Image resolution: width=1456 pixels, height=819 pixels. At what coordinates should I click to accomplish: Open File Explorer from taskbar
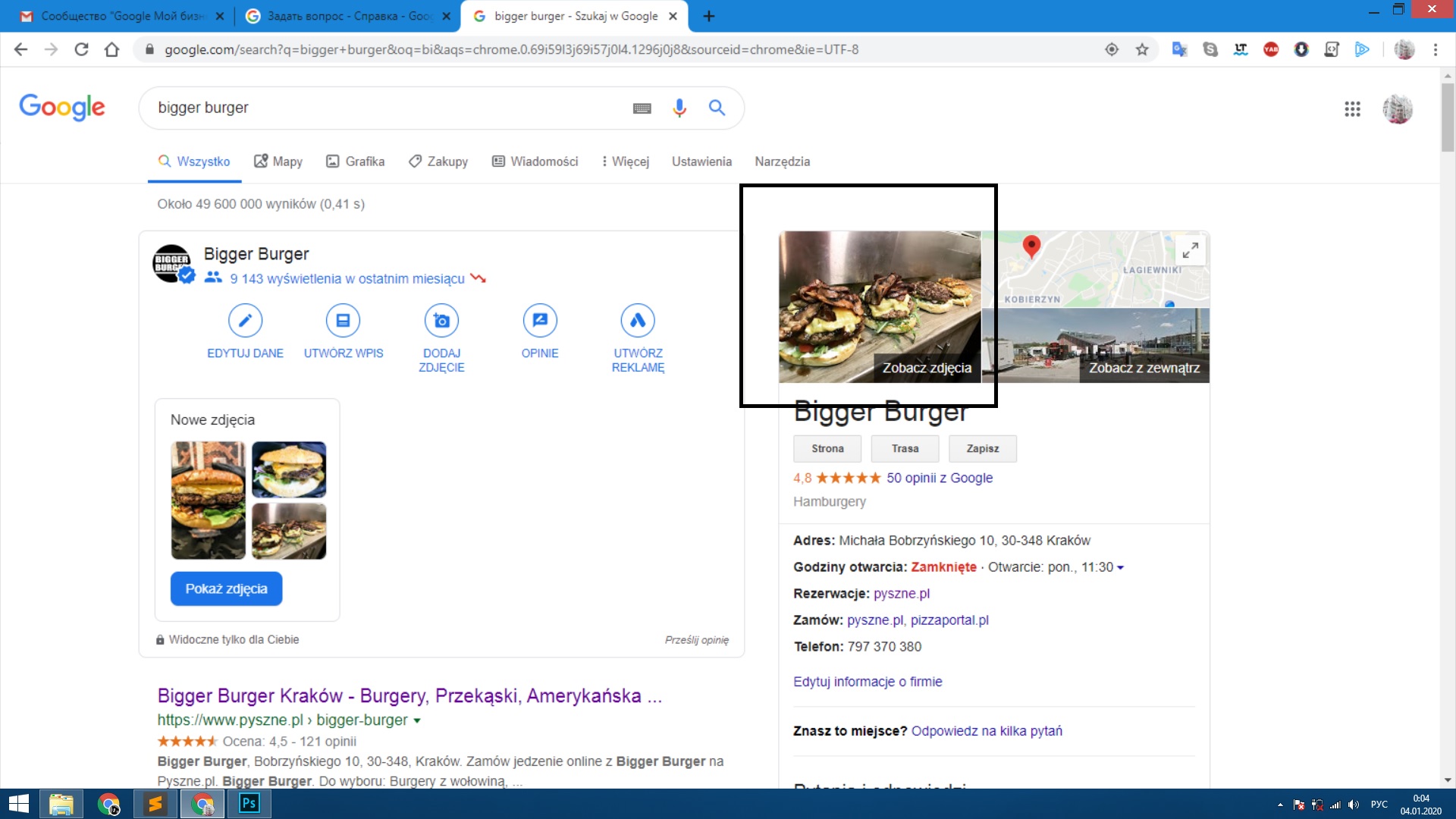pos(61,804)
